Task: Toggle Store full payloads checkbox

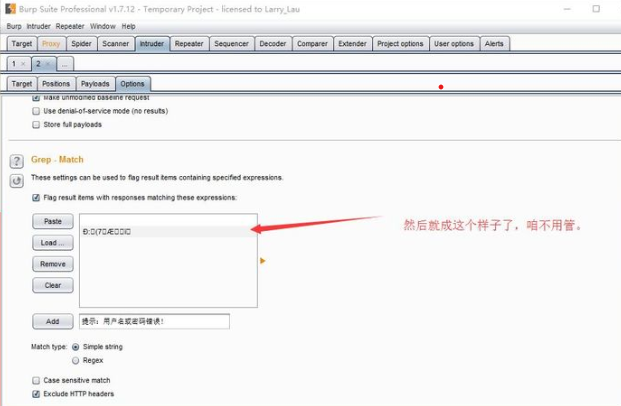Action: 36,125
